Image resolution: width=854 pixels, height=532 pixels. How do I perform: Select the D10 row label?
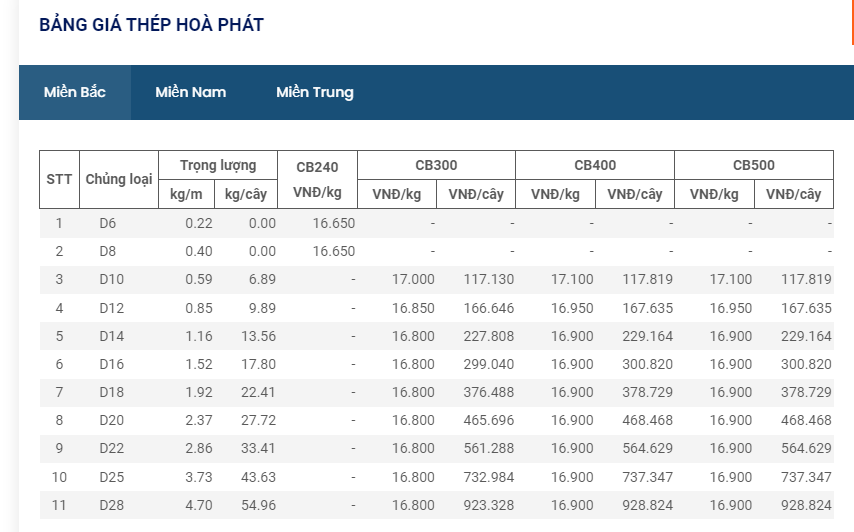click(x=112, y=279)
